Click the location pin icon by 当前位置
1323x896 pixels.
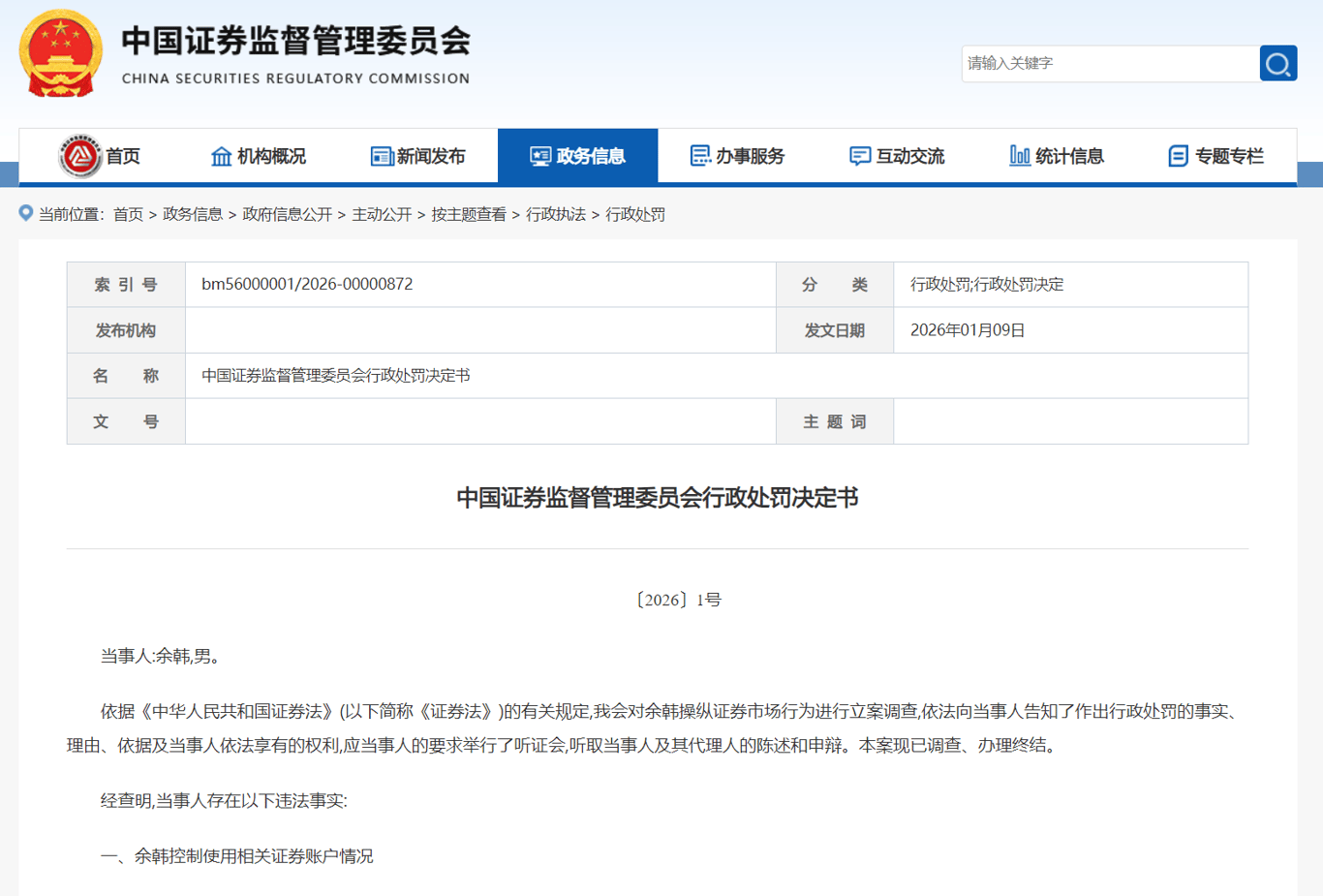click(x=26, y=213)
